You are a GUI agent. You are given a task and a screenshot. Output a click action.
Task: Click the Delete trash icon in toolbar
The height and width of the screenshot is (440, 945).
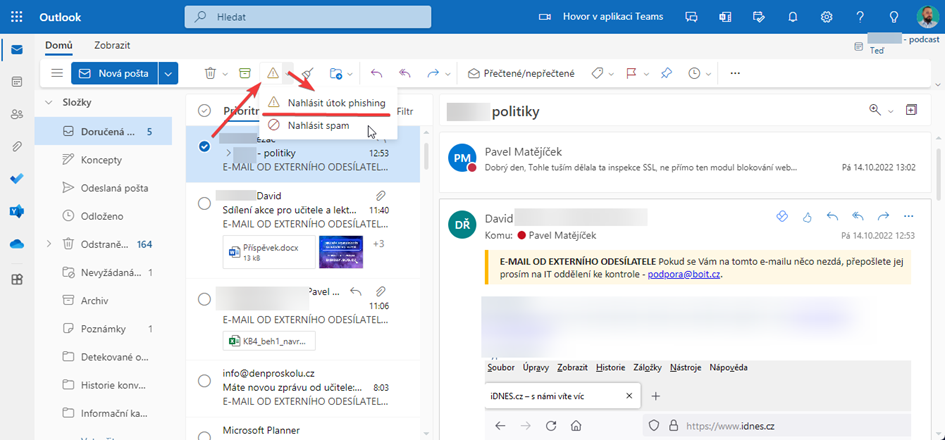[210, 73]
